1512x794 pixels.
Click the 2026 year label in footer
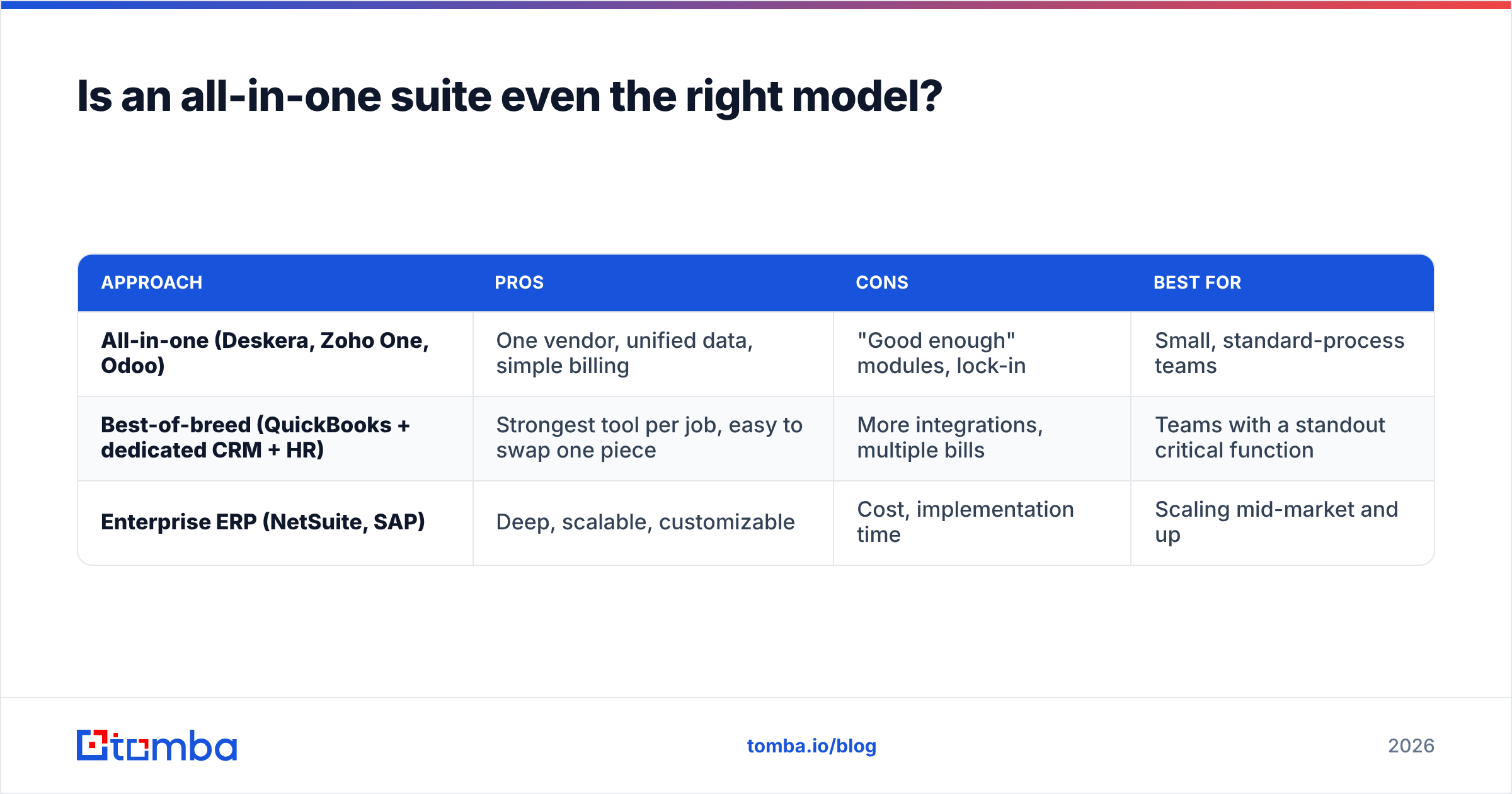[x=1411, y=746]
